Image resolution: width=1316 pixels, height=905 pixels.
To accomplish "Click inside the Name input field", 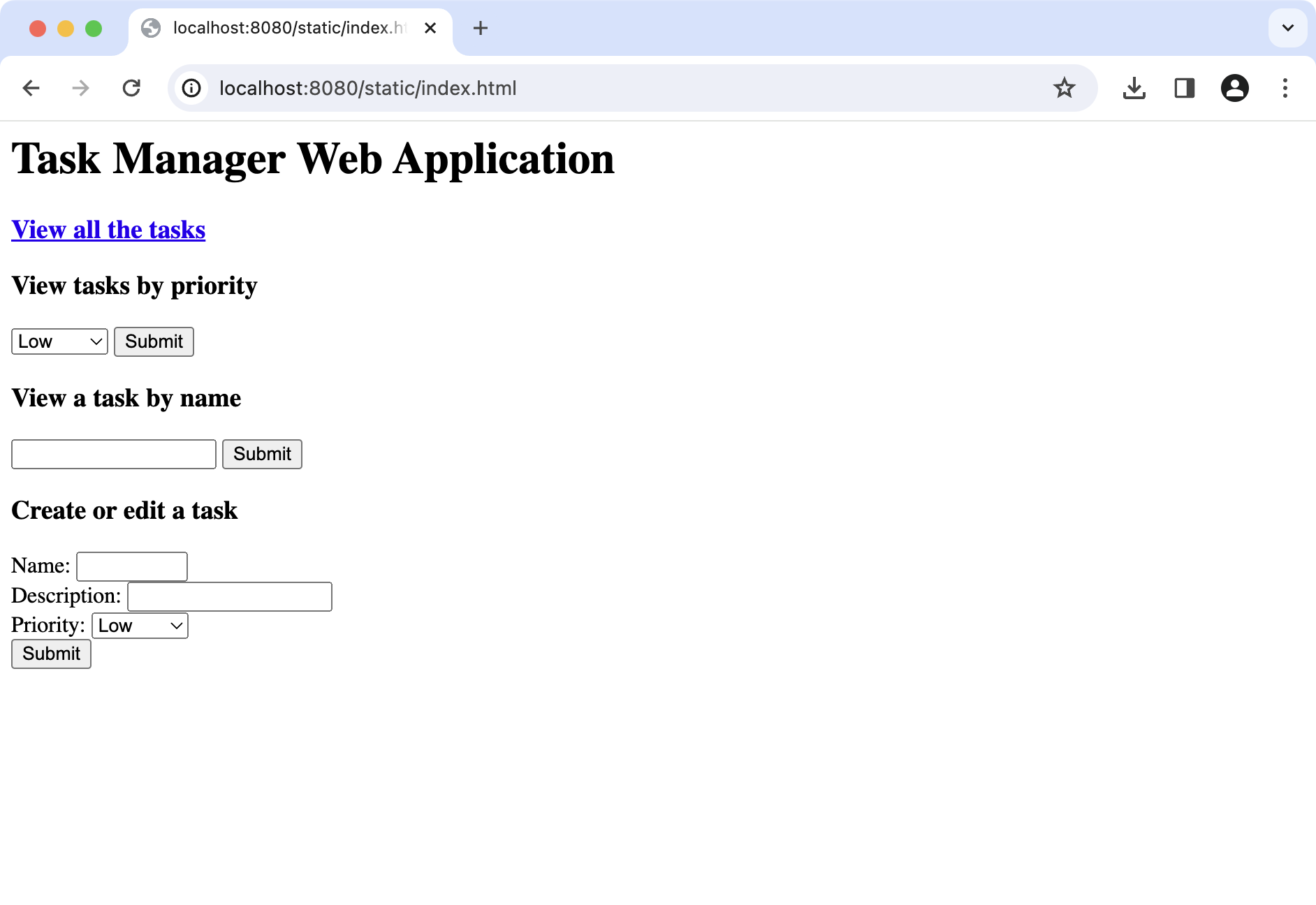I will pos(131,566).
